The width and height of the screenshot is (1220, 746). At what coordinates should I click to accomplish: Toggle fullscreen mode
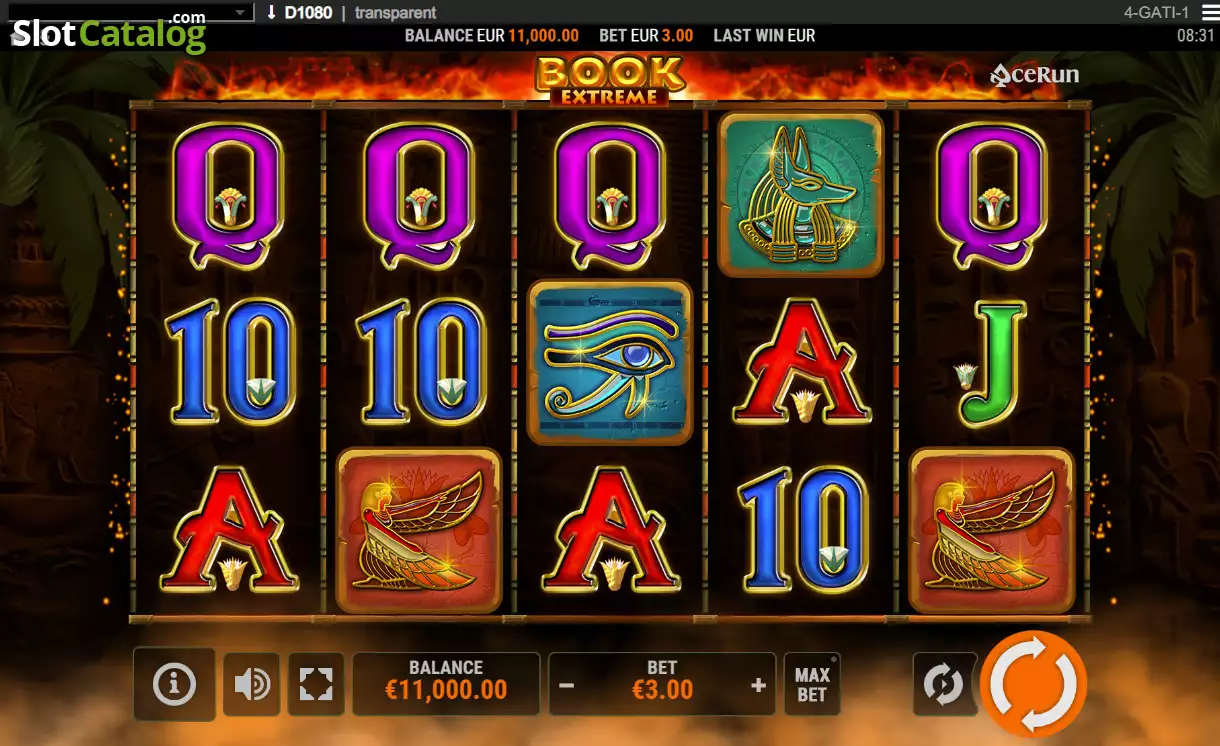pyautogui.click(x=316, y=685)
